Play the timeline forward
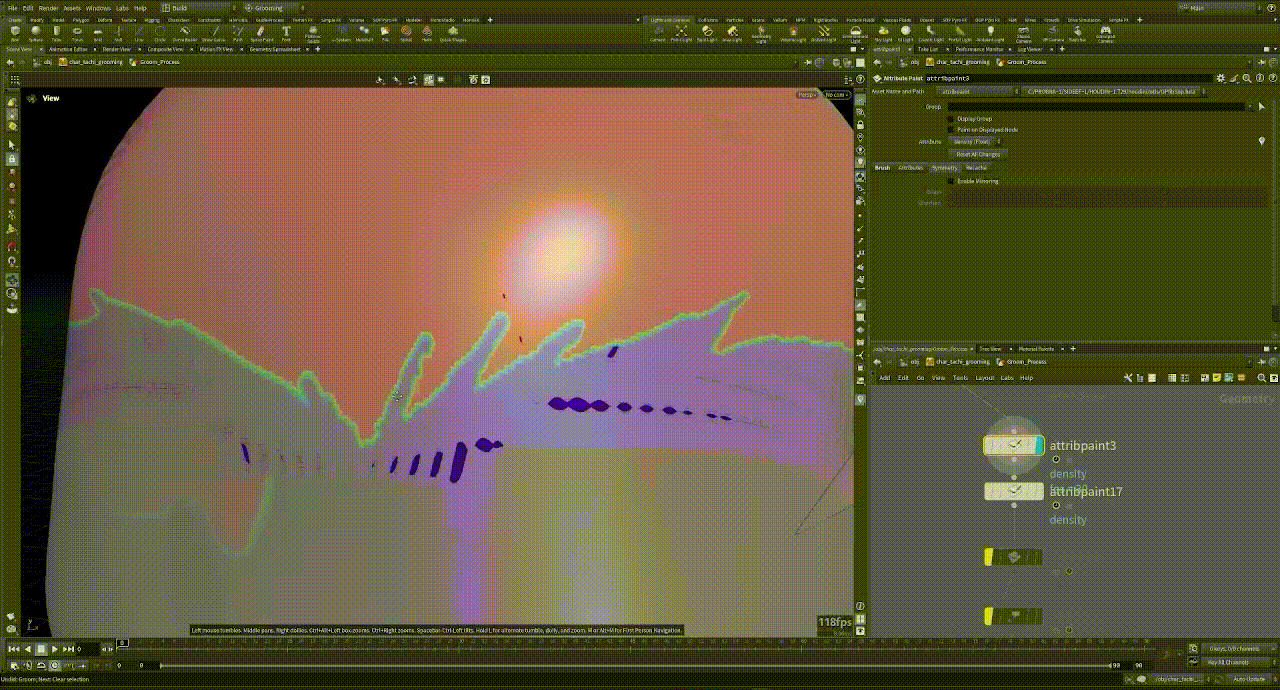 tap(54, 649)
